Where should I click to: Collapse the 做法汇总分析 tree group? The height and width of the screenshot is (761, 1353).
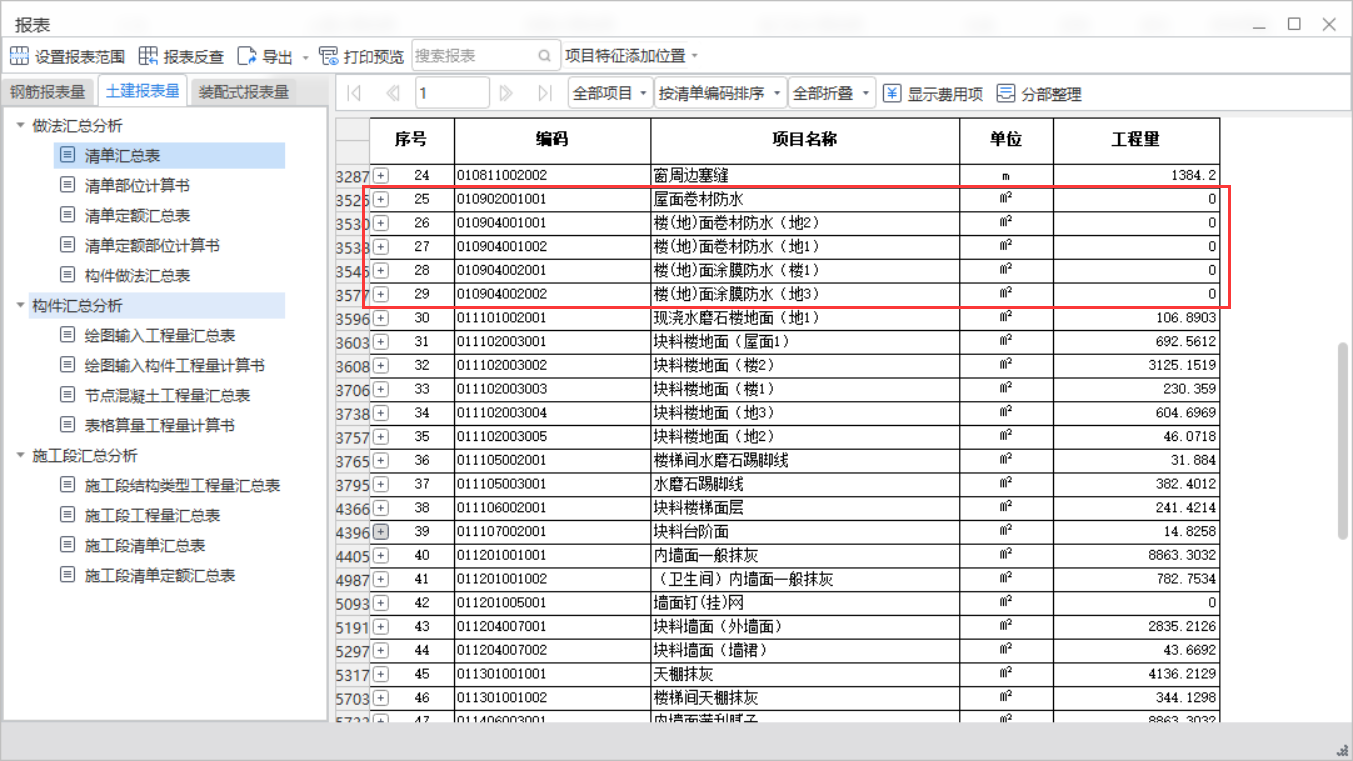pos(20,125)
